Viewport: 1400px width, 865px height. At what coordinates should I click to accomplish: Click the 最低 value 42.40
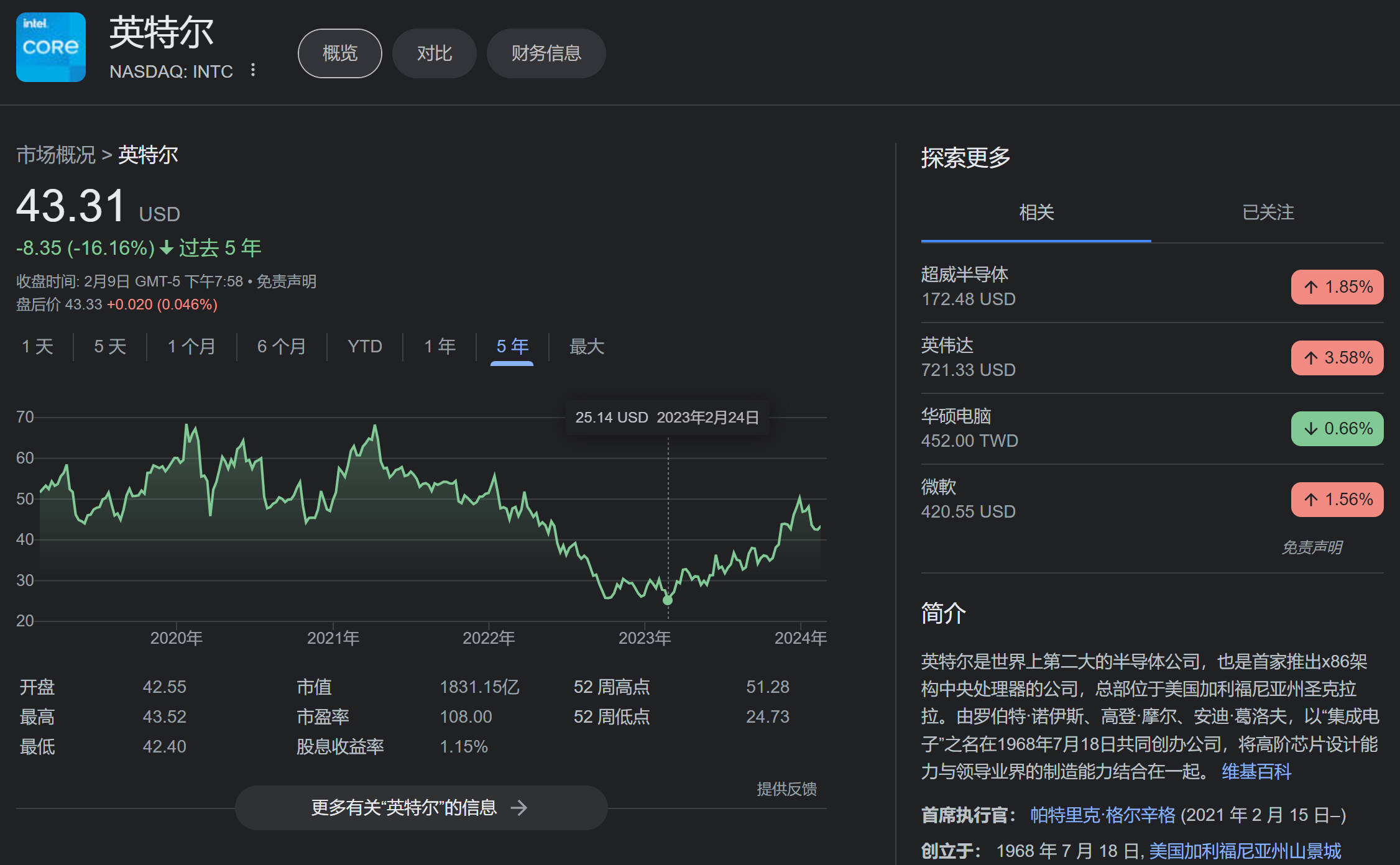(x=165, y=747)
